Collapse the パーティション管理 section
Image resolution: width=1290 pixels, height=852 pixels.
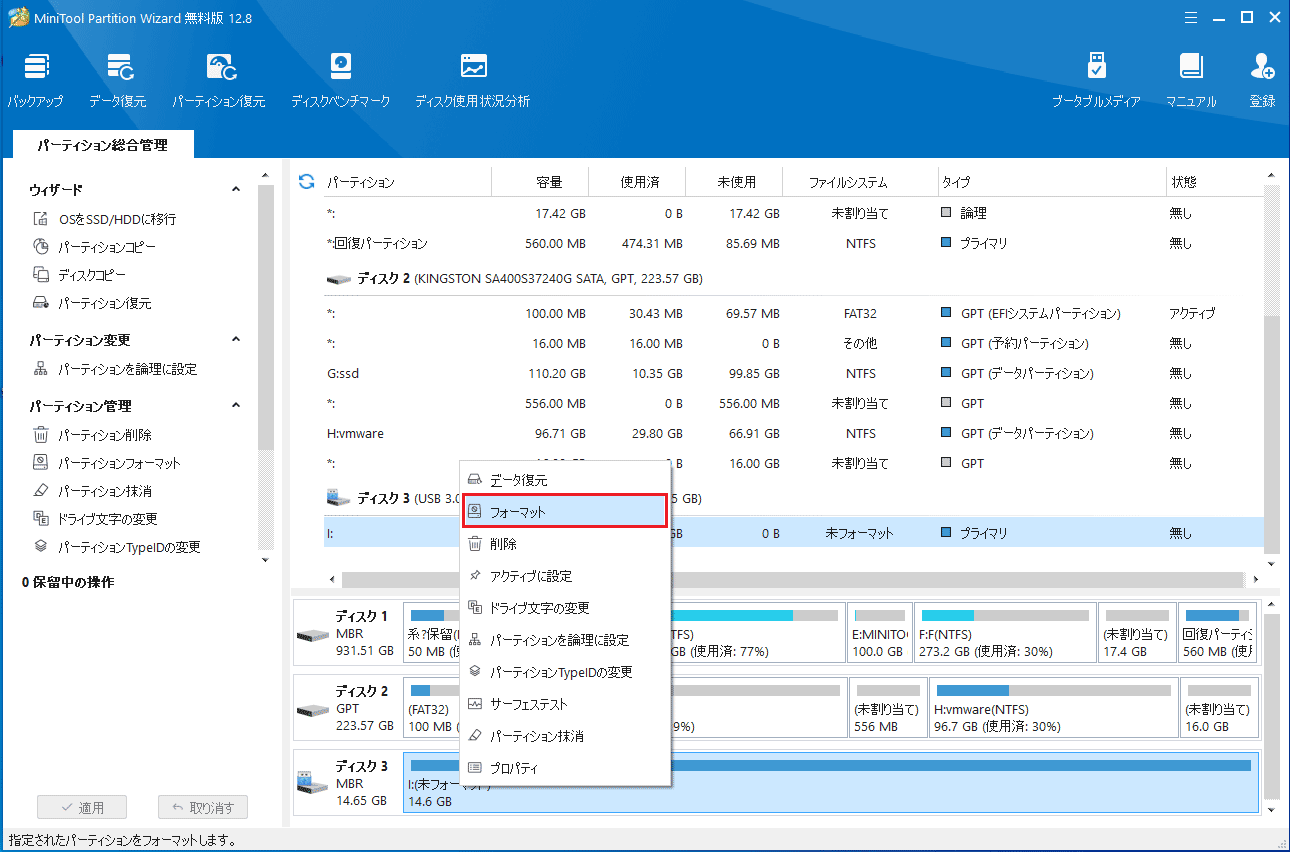[x=236, y=406]
